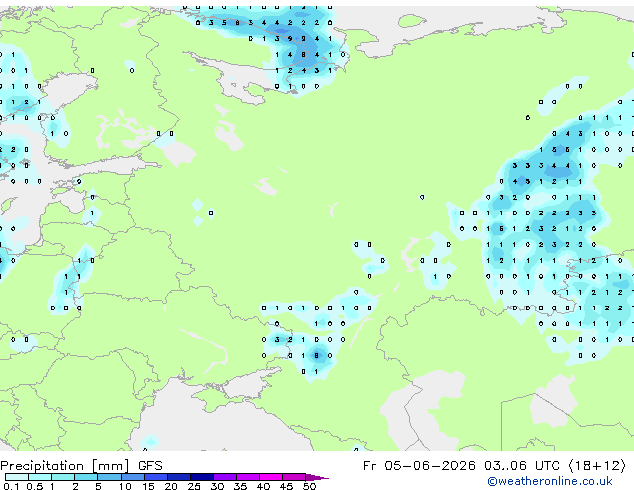
Task: Pick the 5–10 mm legend swatch
Action: [x=110, y=477]
